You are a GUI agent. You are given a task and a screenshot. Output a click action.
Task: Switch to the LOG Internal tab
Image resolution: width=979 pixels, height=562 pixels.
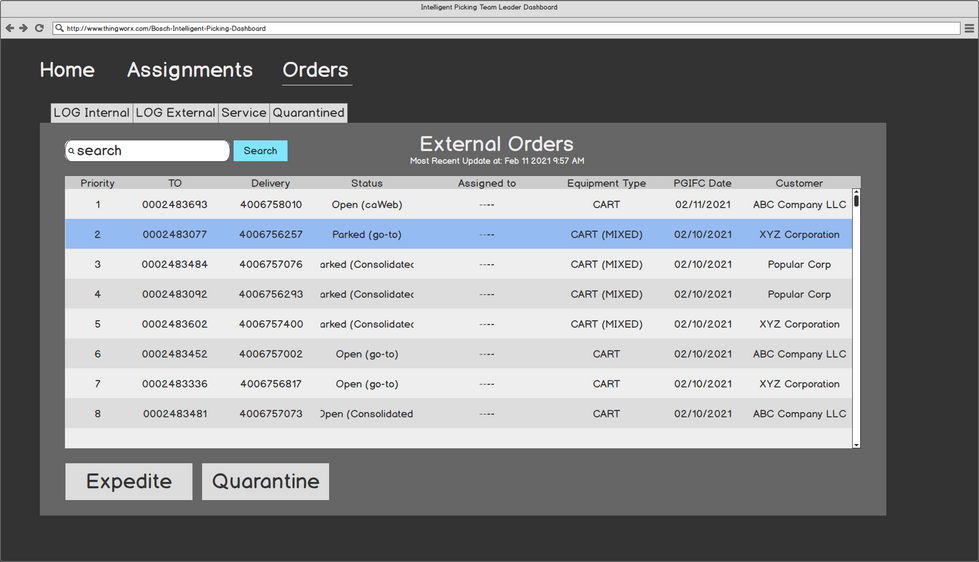click(92, 113)
